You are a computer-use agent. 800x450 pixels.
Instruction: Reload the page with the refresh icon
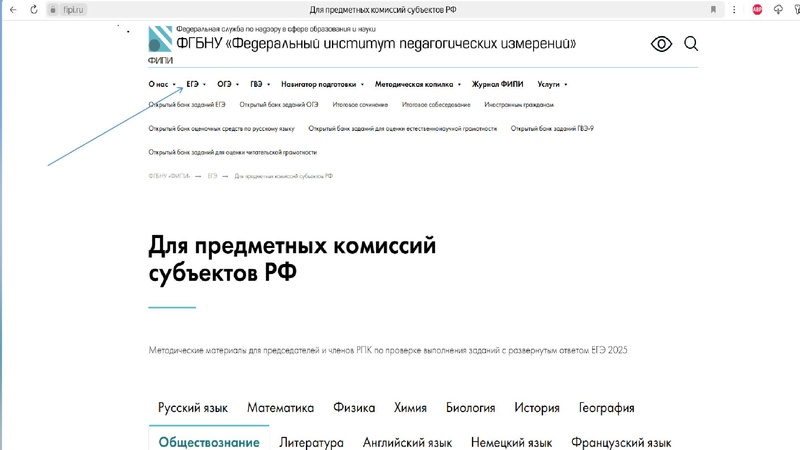34,10
